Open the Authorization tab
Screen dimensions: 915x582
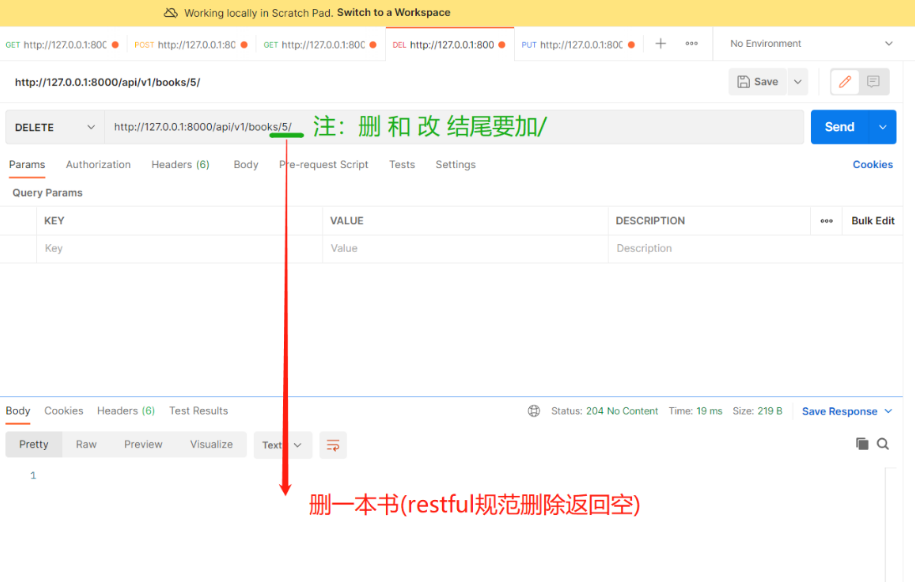(98, 165)
